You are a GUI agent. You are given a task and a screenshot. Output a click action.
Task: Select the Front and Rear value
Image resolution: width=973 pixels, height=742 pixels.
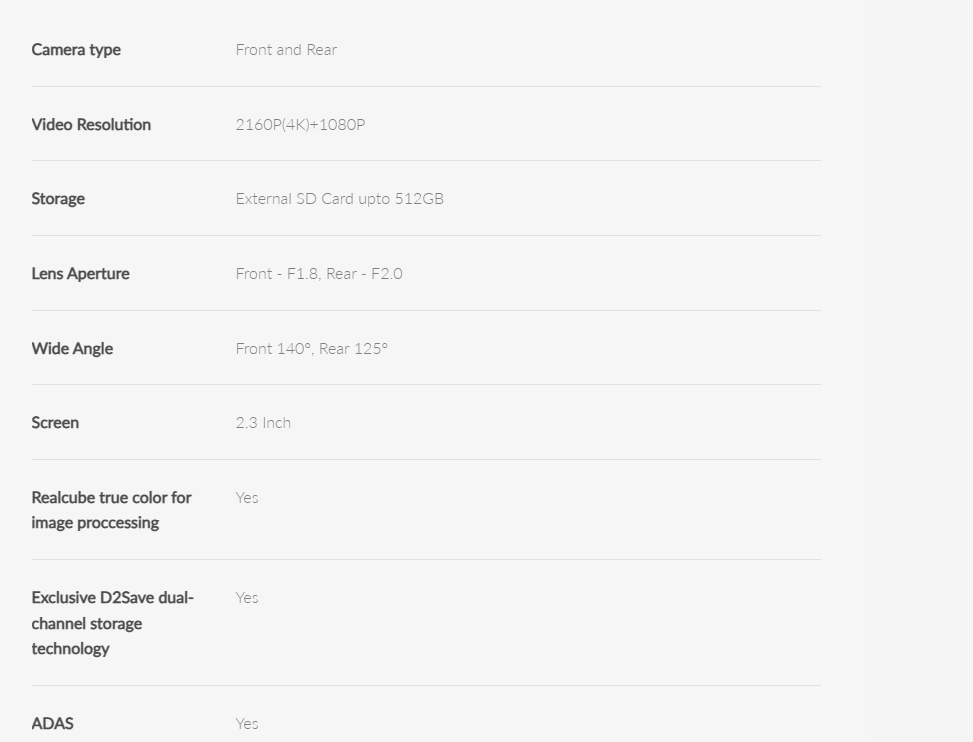286,50
